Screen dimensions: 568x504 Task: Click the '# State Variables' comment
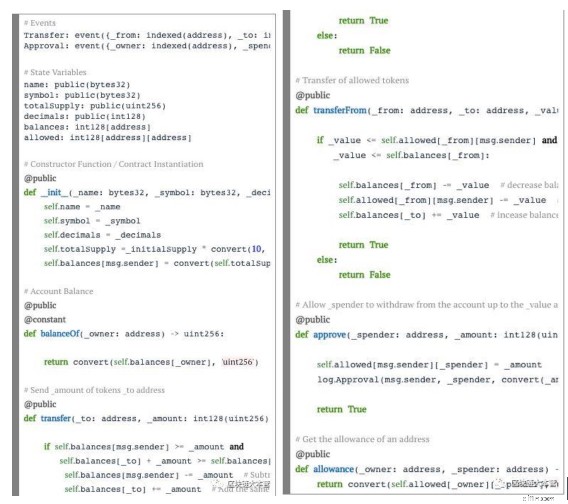[55, 72]
